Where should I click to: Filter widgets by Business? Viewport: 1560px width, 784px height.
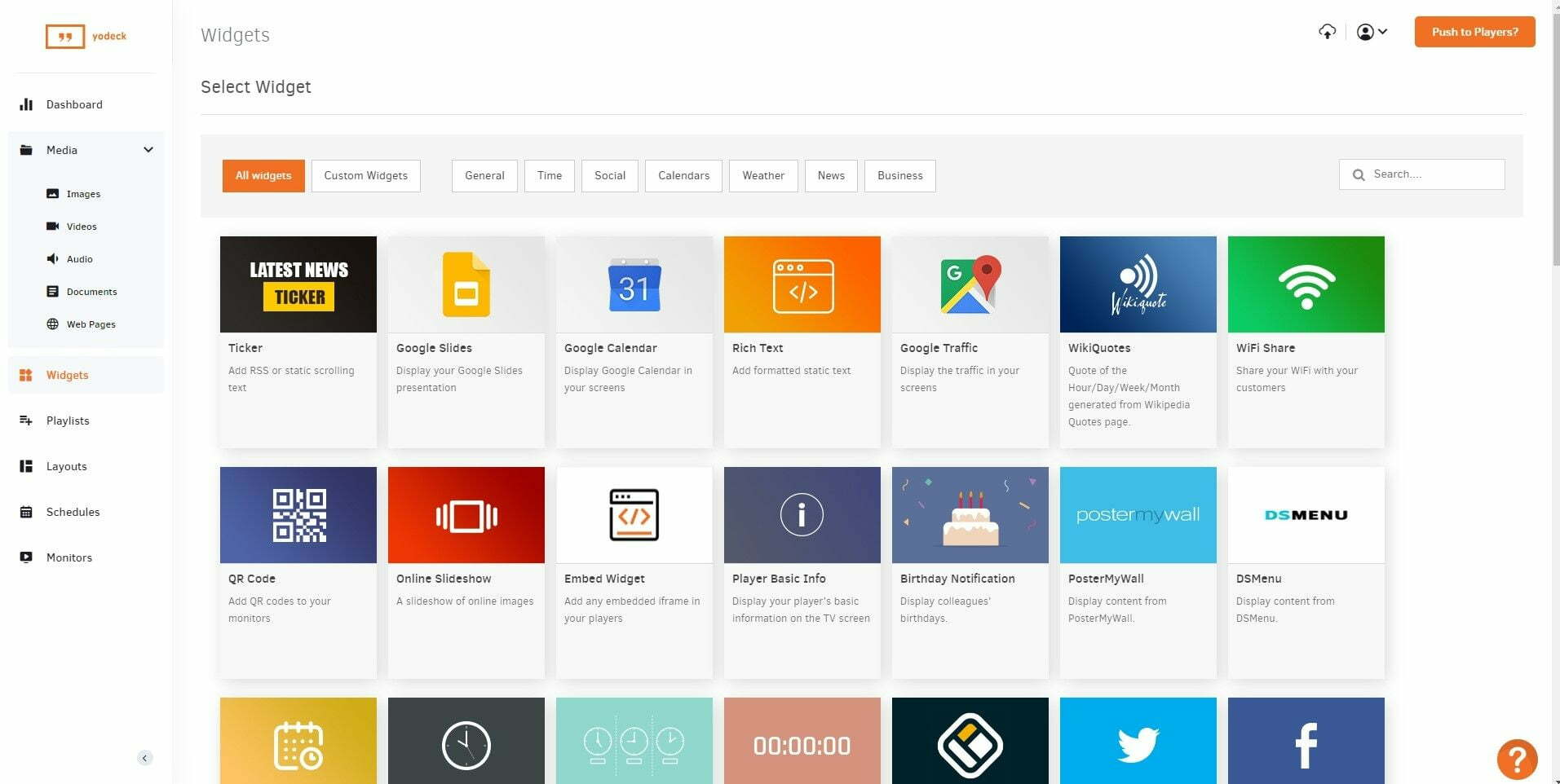click(900, 176)
